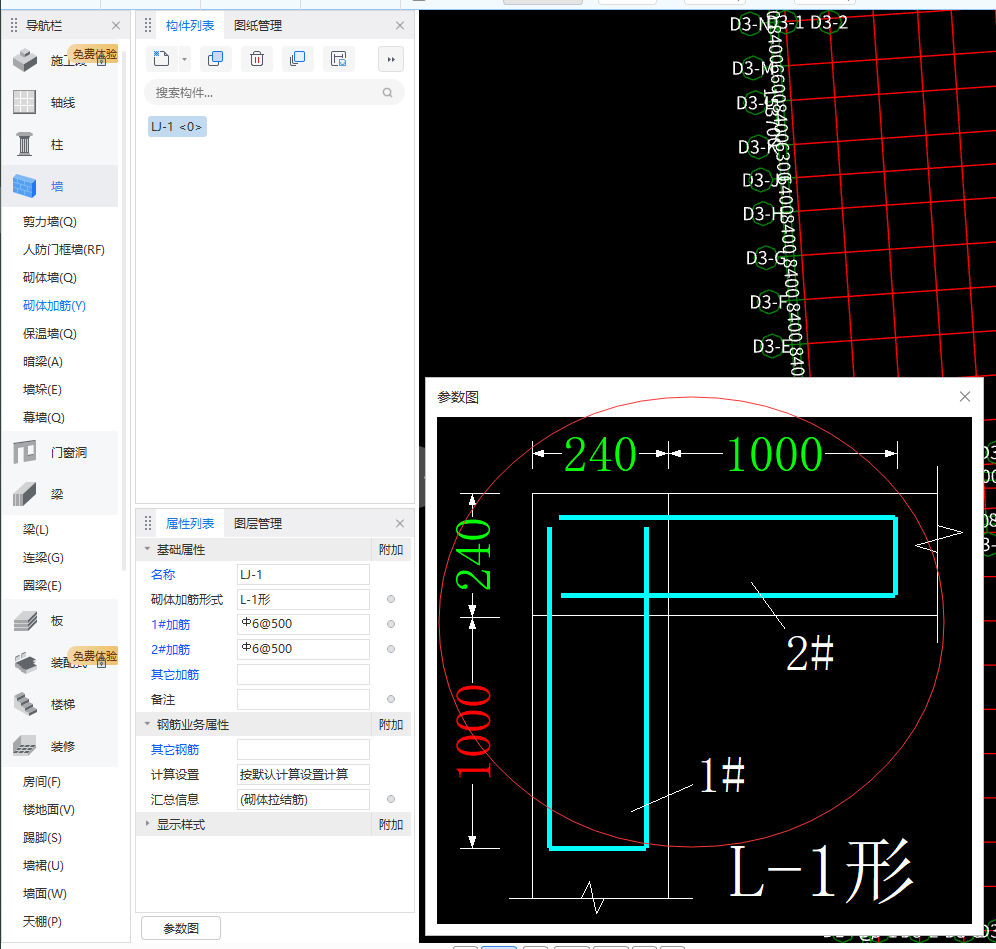This screenshot has width=996, height=949.
Task: Close the 导航栏 navigation panel
Action: [116, 25]
